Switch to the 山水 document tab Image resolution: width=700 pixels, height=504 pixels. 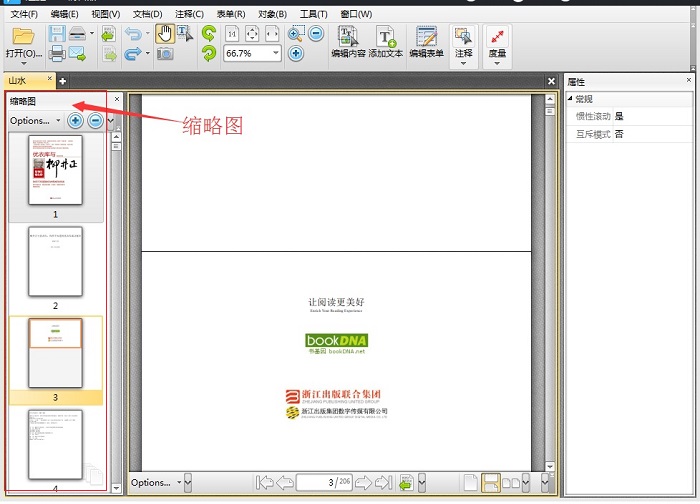[29, 80]
